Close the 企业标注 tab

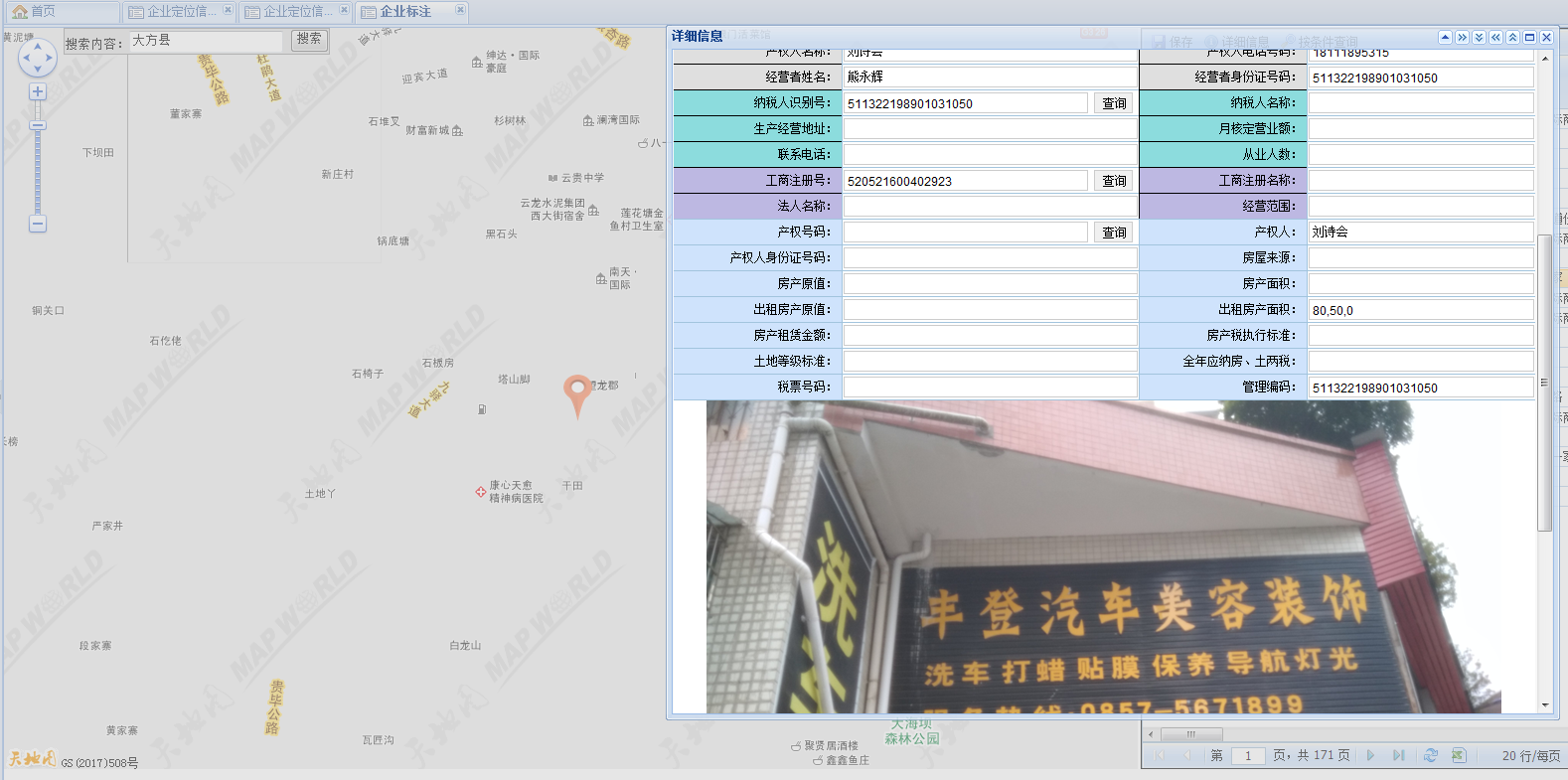459,10
